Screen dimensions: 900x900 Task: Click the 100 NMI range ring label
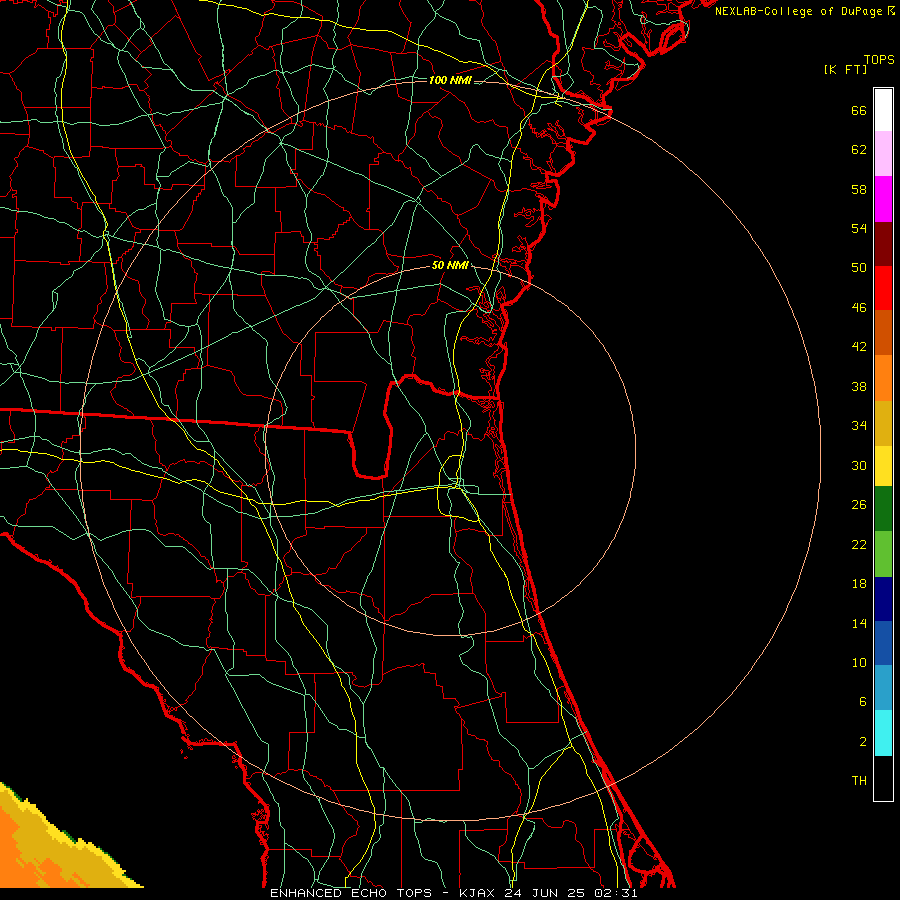pyautogui.click(x=450, y=80)
